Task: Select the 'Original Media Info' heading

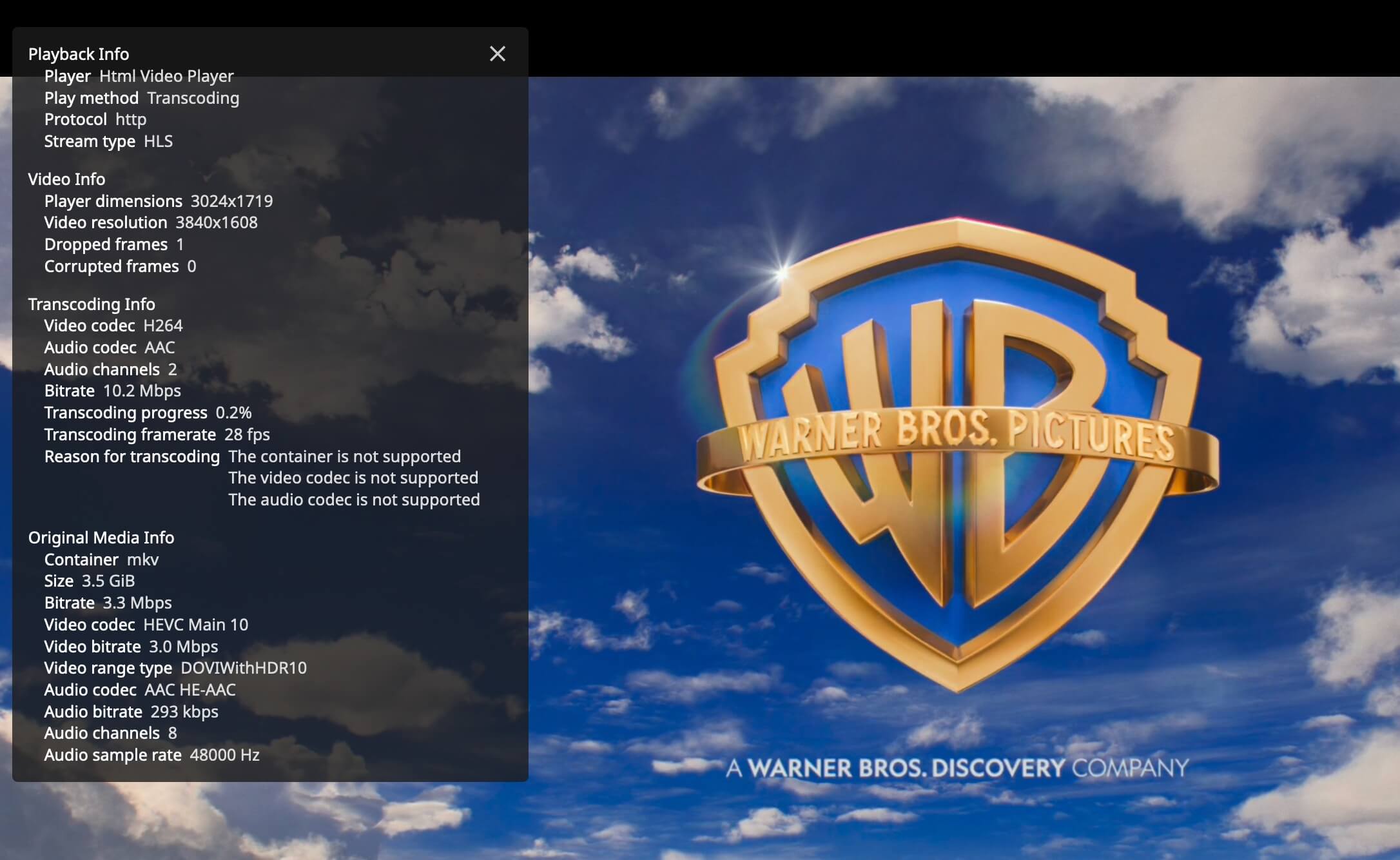Action: (x=101, y=538)
